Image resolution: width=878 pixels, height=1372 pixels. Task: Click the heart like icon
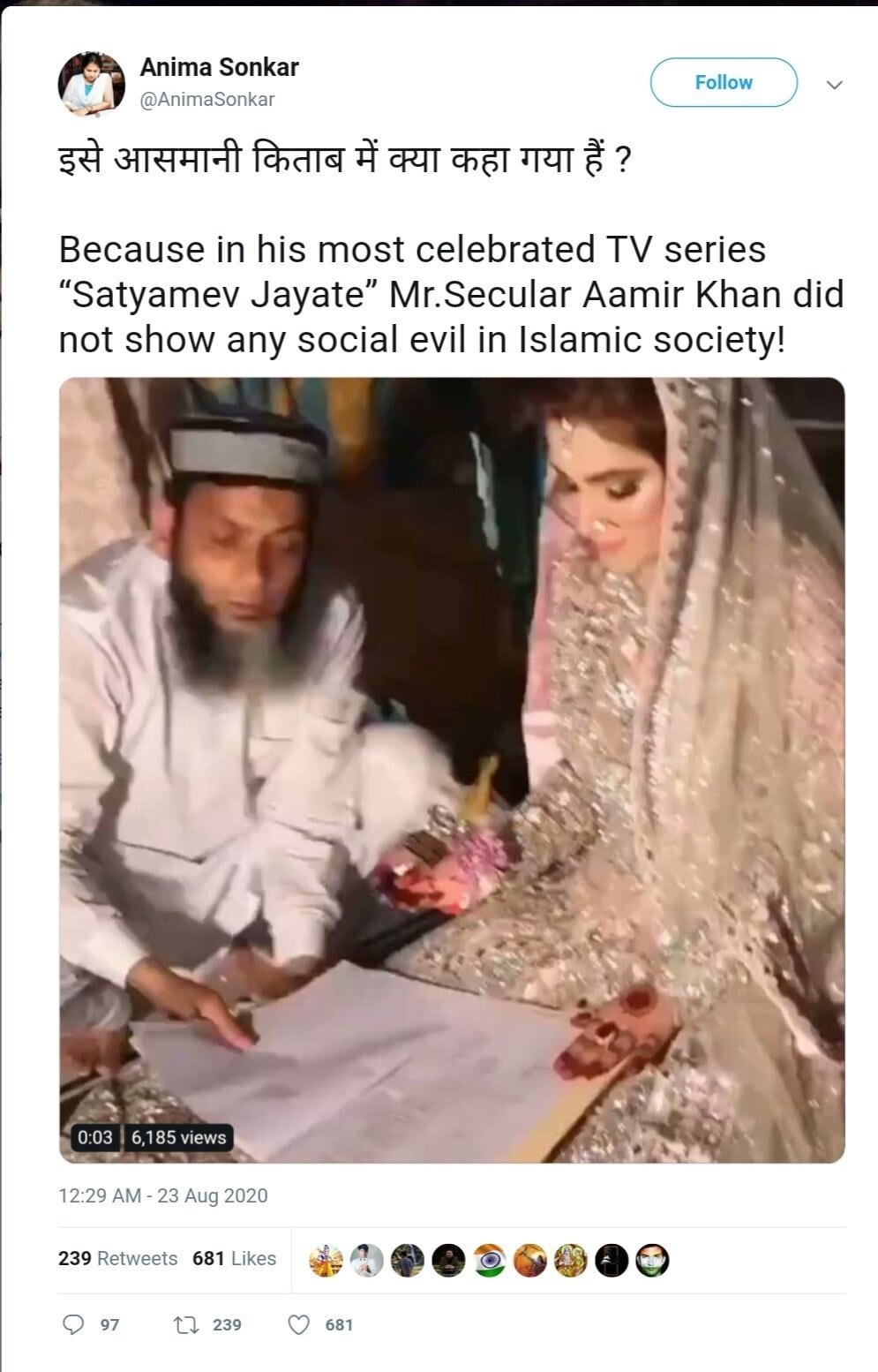click(300, 1324)
